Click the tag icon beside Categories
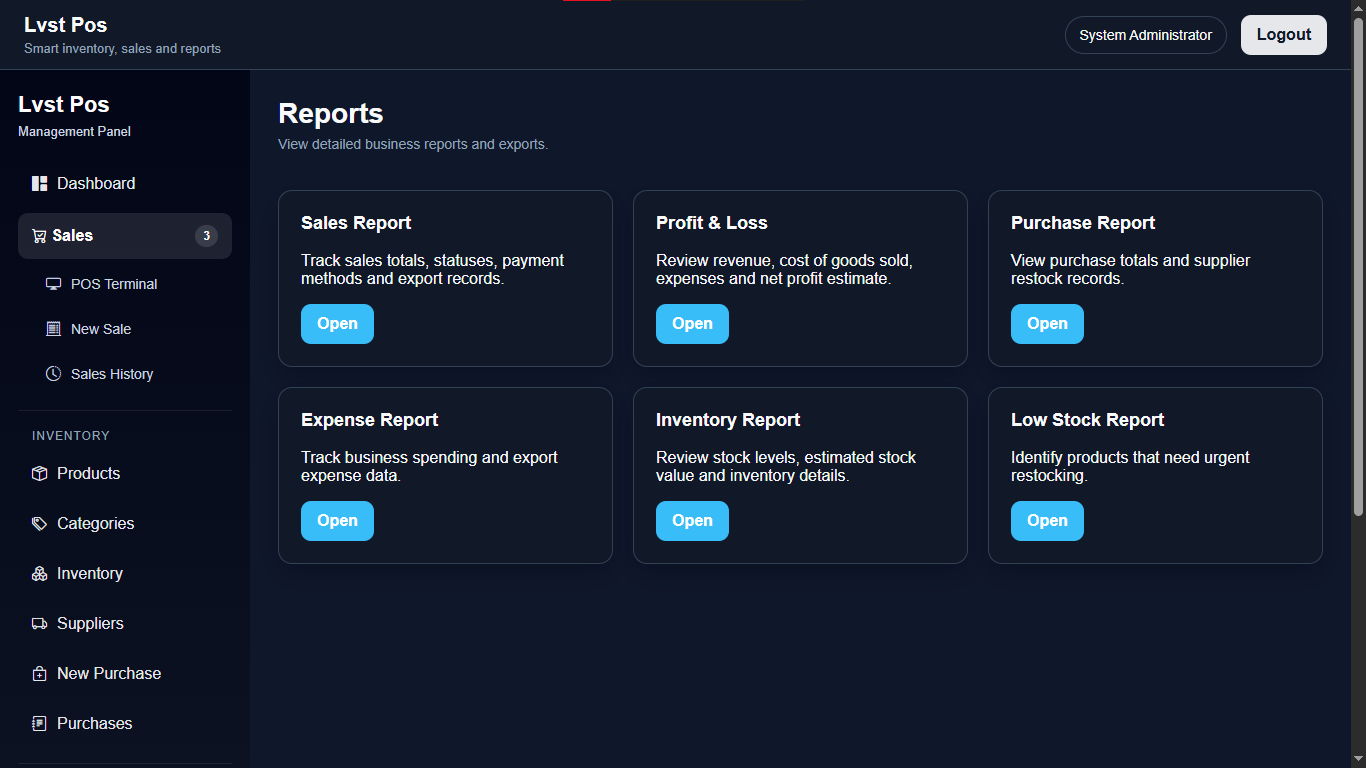This screenshot has width=1366, height=768. pyautogui.click(x=39, y=523)
